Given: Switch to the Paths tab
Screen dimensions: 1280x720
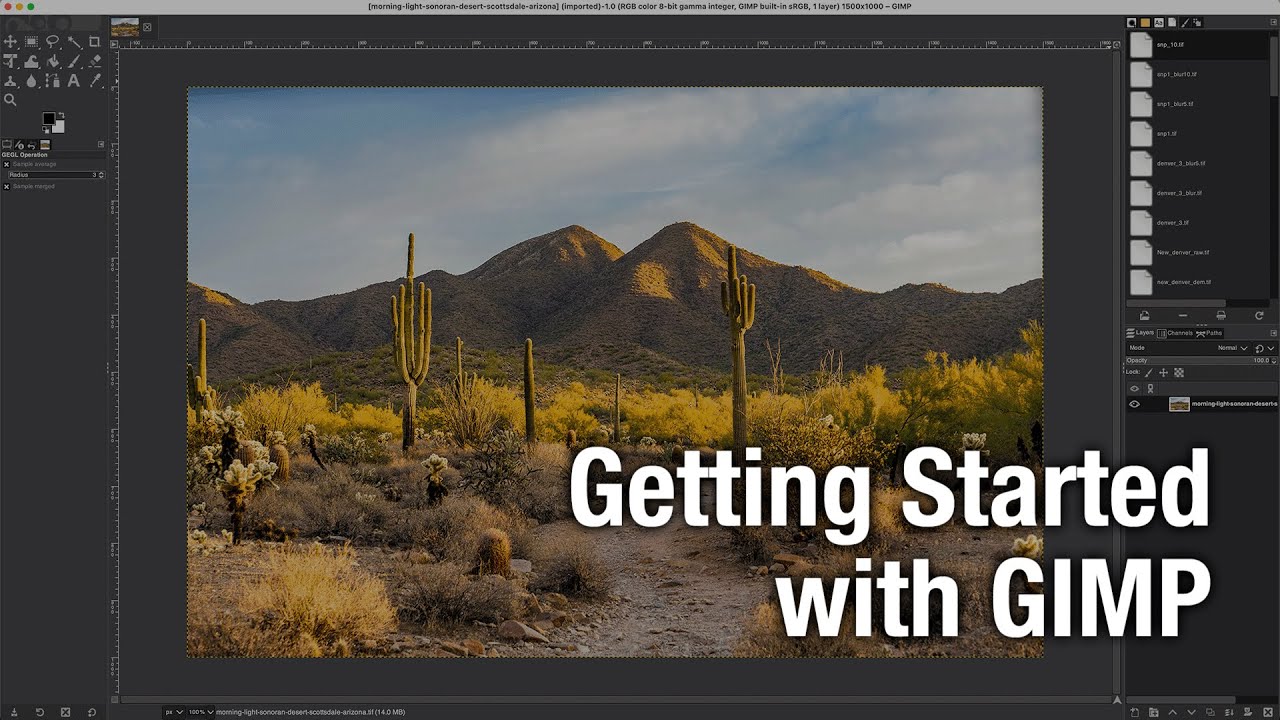Looking at the screenshot, I should 1209,333.
